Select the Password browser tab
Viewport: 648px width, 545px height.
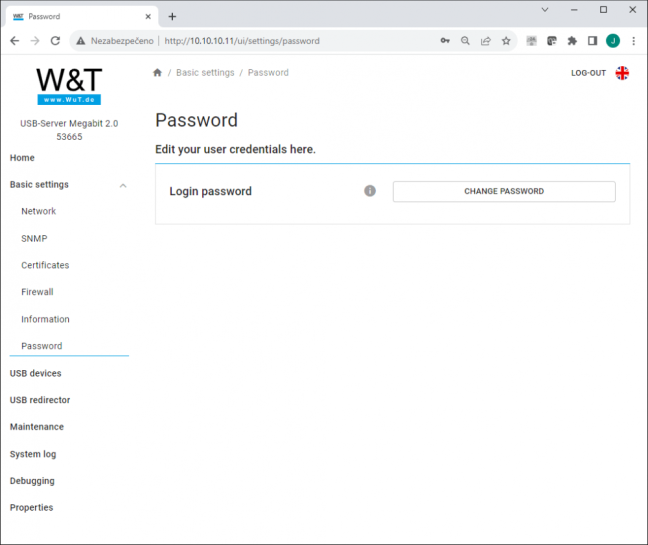click(82, 17)
